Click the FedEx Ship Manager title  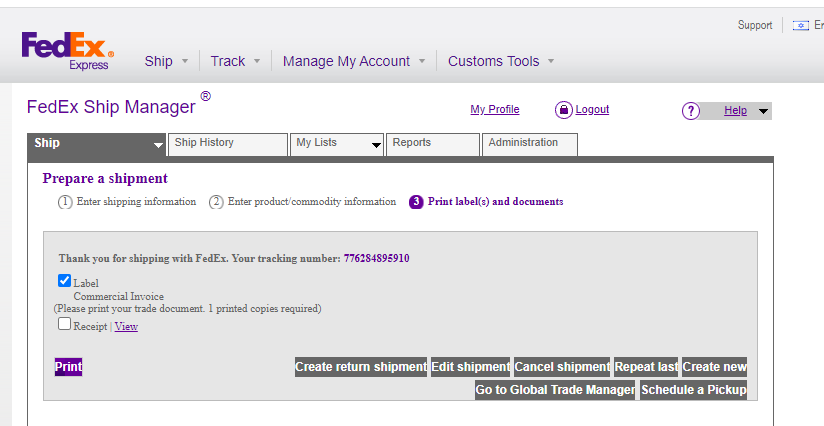click(x=111, y=107)
